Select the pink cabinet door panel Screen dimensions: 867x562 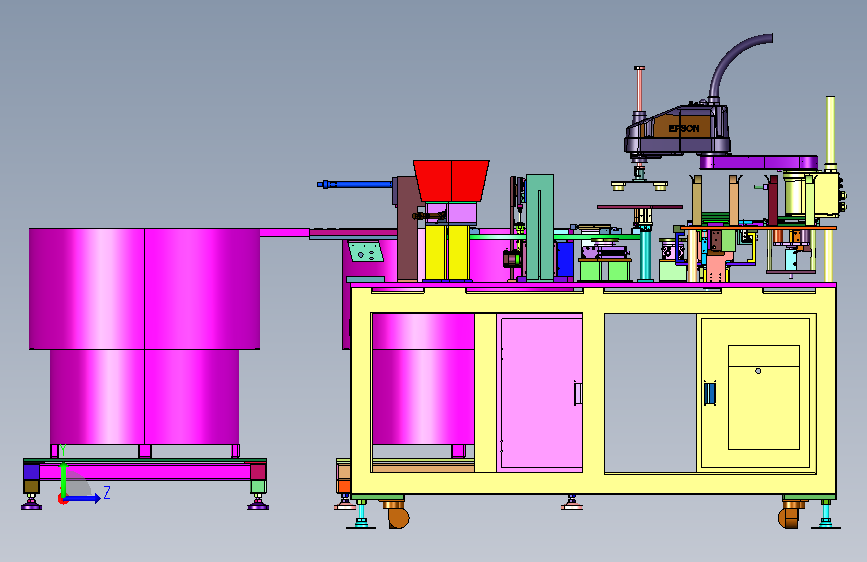(x=541, y=393)
